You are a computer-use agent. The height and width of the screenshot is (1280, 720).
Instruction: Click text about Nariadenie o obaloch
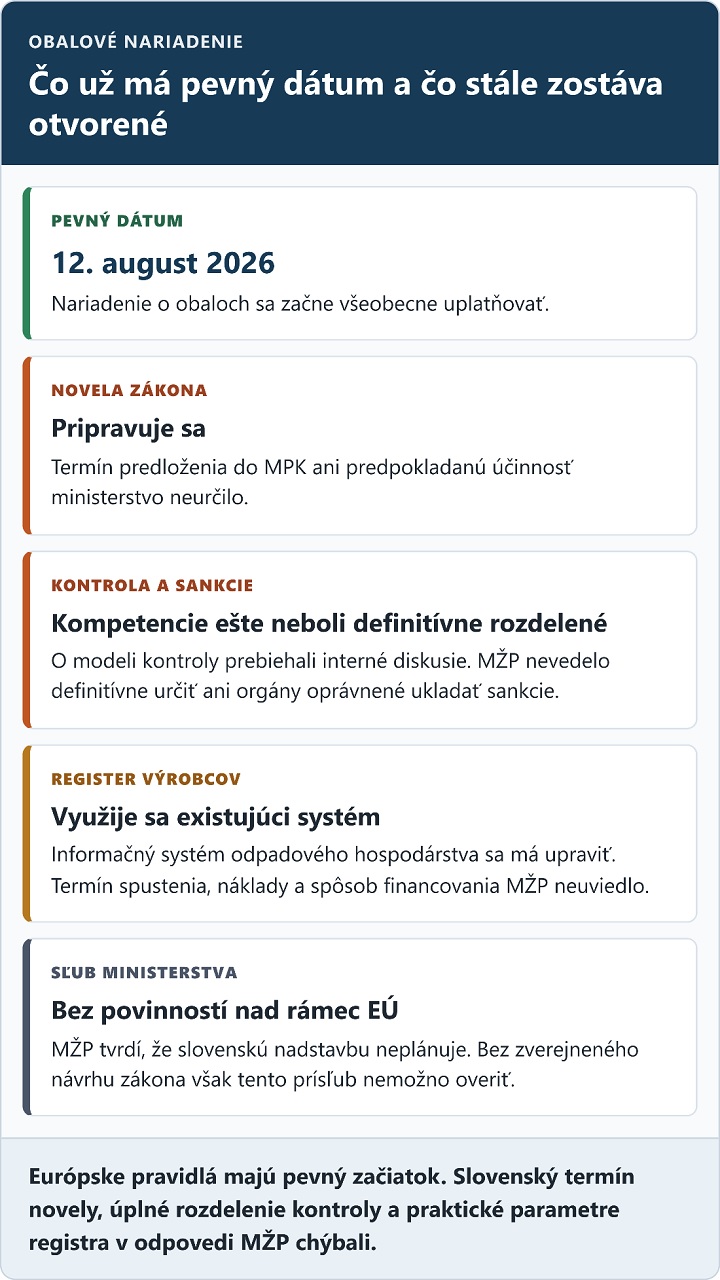(x=301, y=303)
